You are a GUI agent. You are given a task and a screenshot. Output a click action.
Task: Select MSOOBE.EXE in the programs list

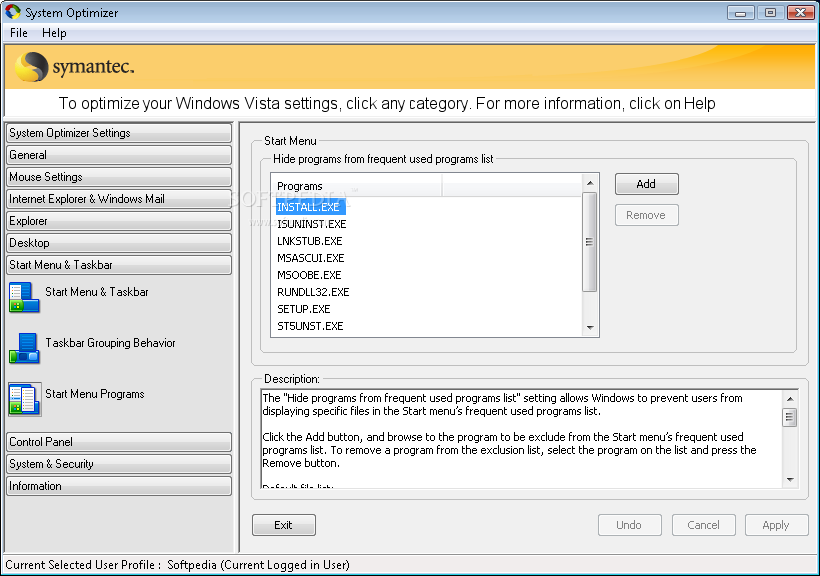click(x=309, y=275)
